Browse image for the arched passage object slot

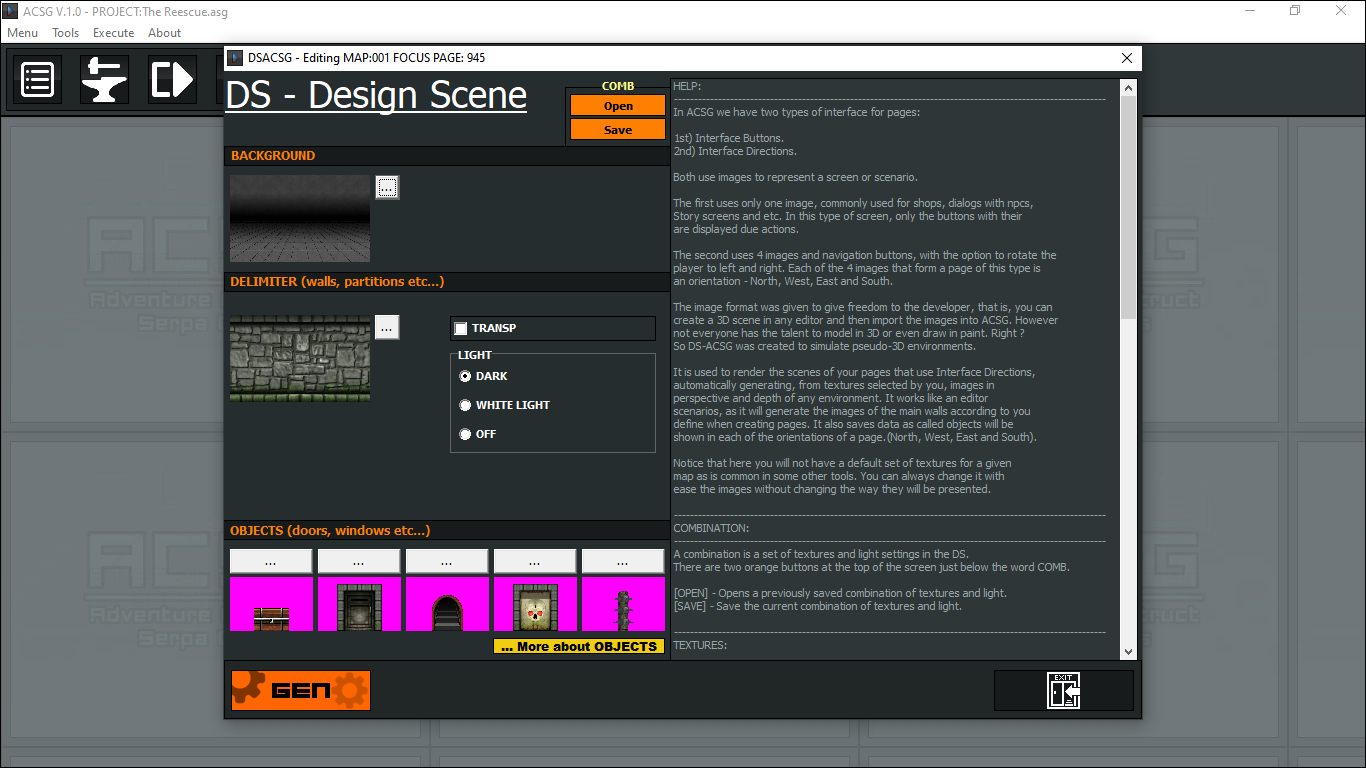tap(447, 561)
